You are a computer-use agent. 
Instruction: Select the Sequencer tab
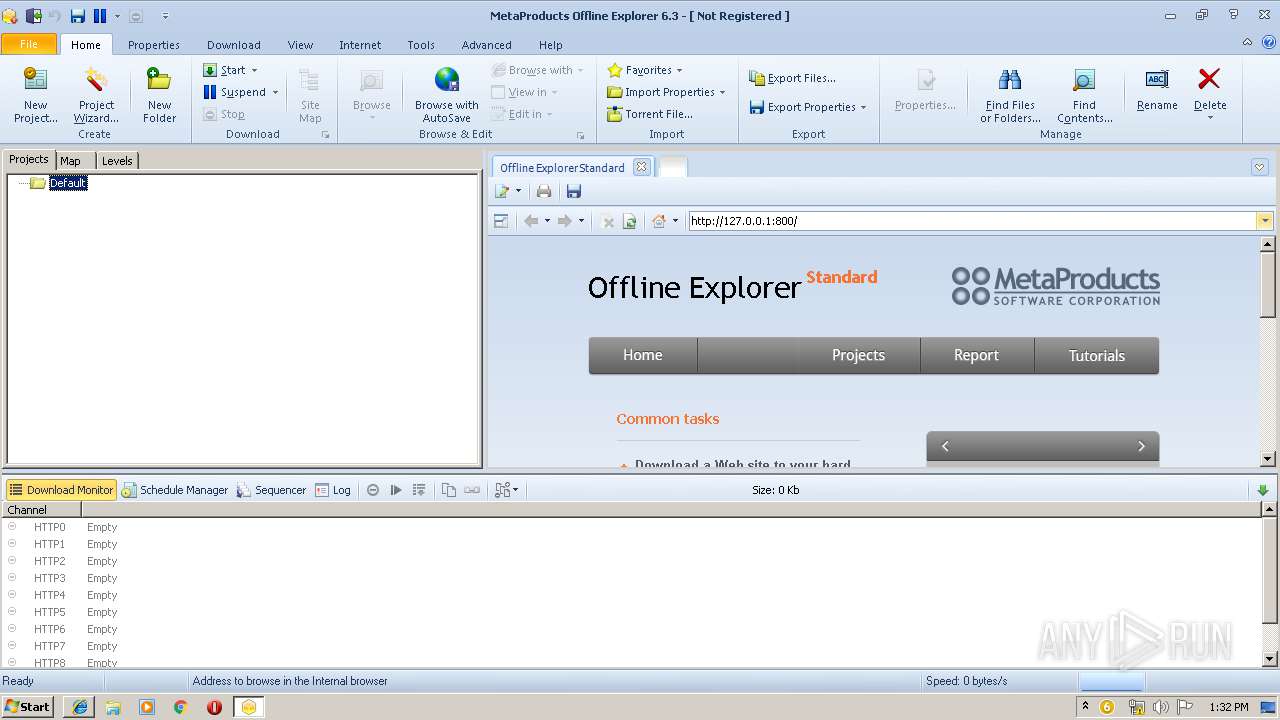pyautogui.click(x=272, y=490)
